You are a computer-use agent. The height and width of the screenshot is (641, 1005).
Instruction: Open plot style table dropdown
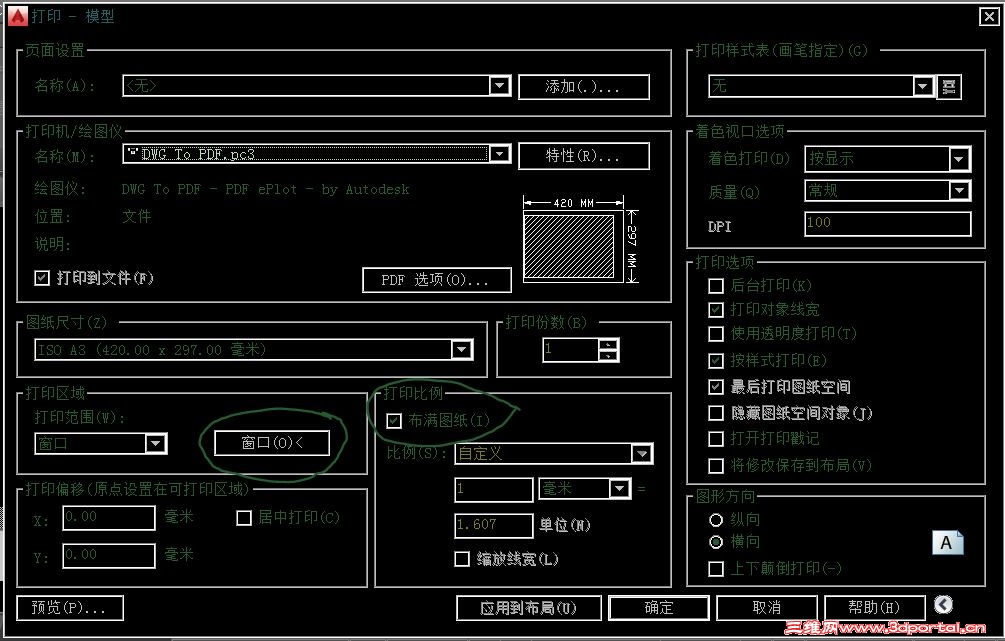coord(922,86)
